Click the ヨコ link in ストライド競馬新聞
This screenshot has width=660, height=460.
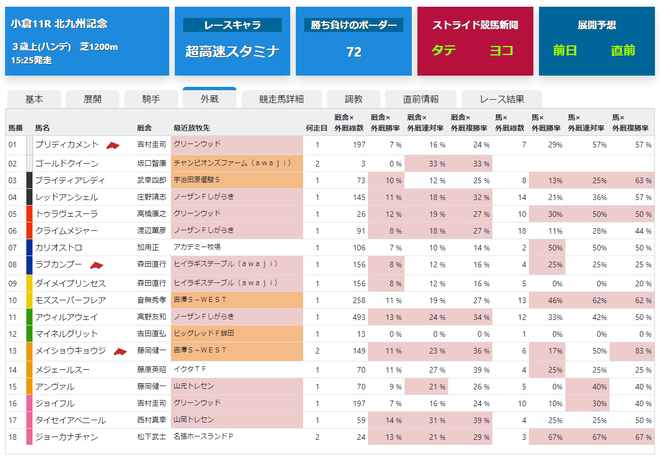[x=501, y=51]
